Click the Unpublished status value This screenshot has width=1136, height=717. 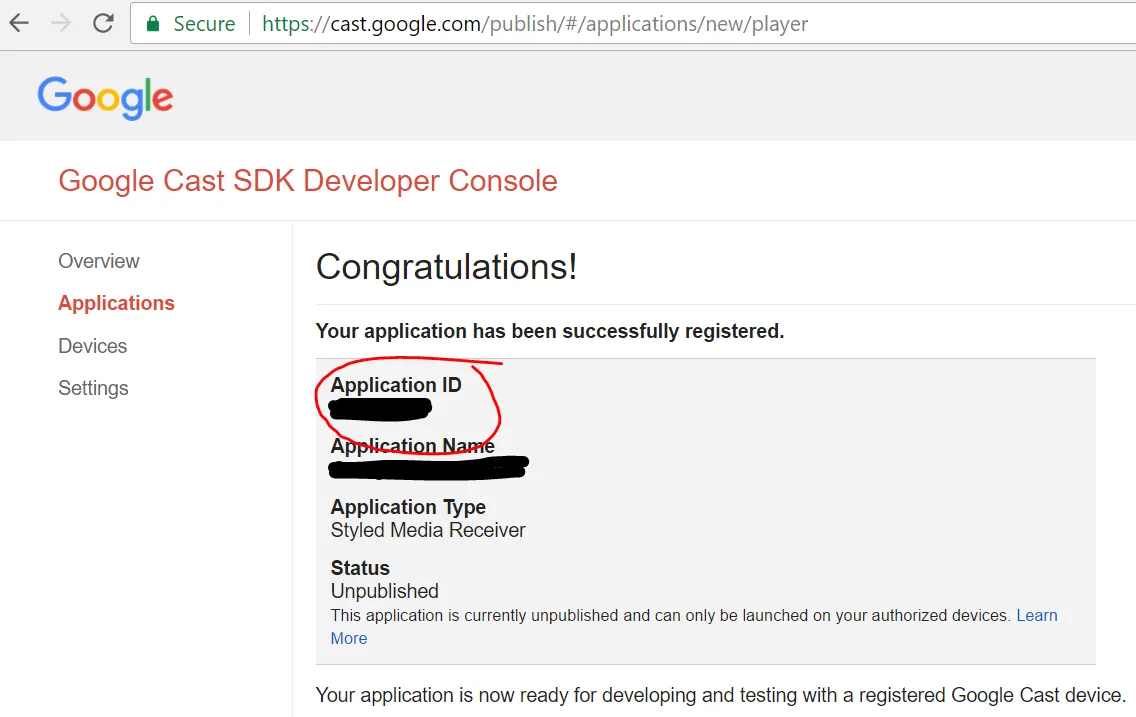click(385, 591)
